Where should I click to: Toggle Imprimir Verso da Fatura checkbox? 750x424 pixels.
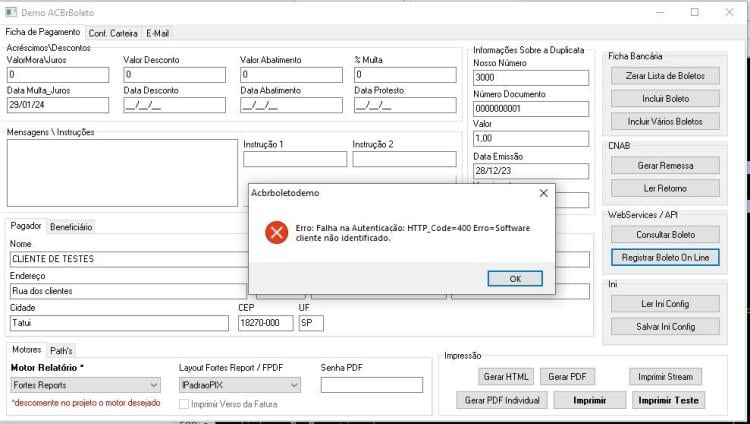(x=184, y=404)
